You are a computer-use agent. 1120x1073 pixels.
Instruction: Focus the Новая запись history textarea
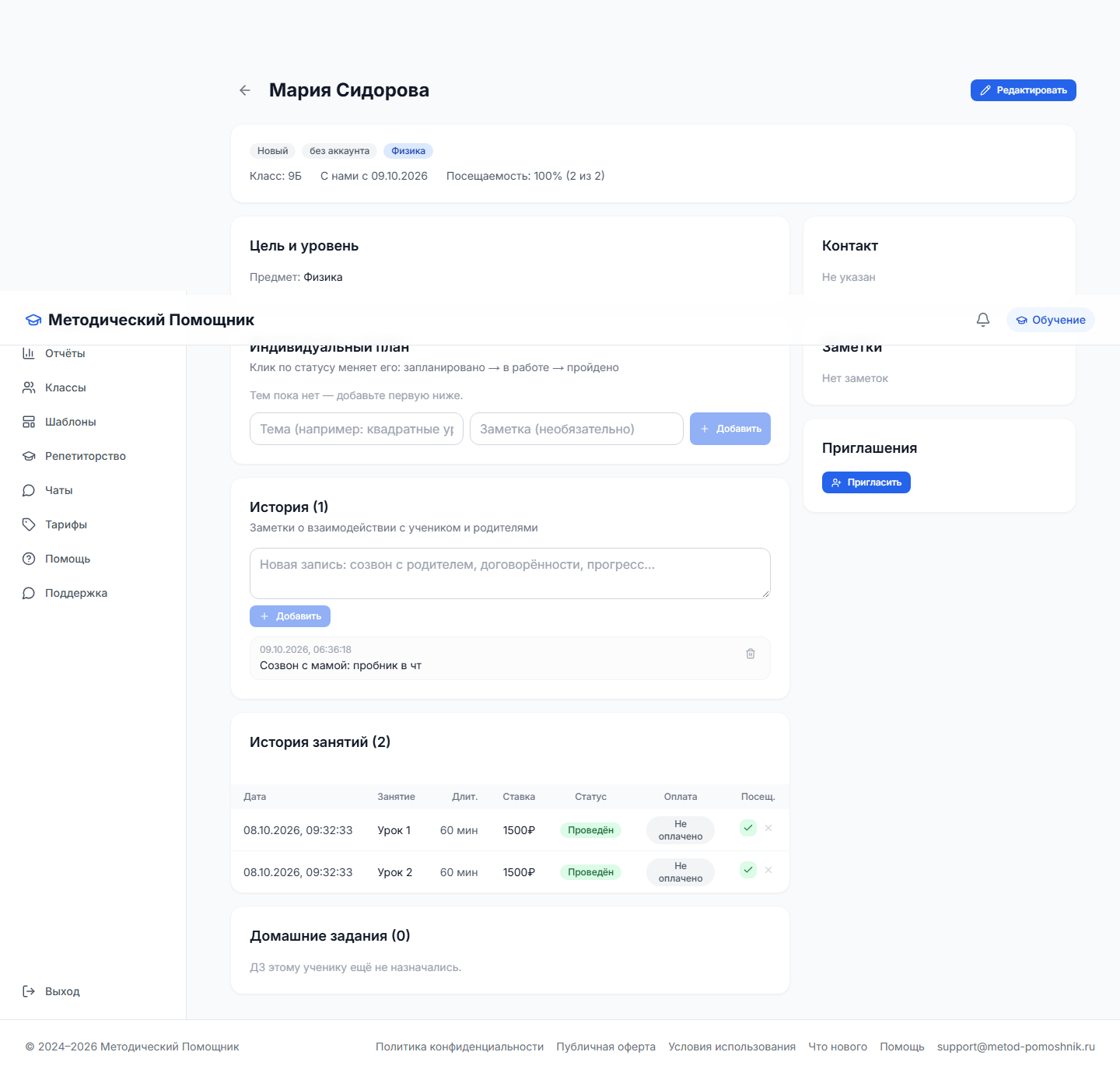click(510, 573)
